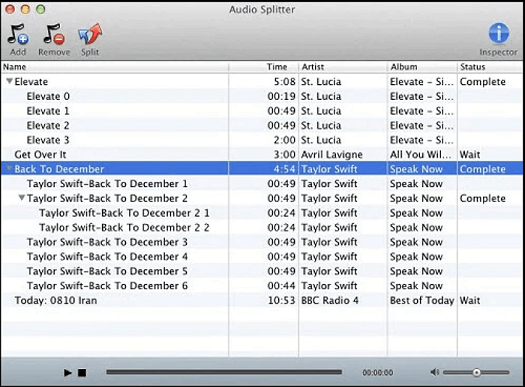The image size is (525, 387).
Task: Start playback with the play button
Action: click(68, 373)
